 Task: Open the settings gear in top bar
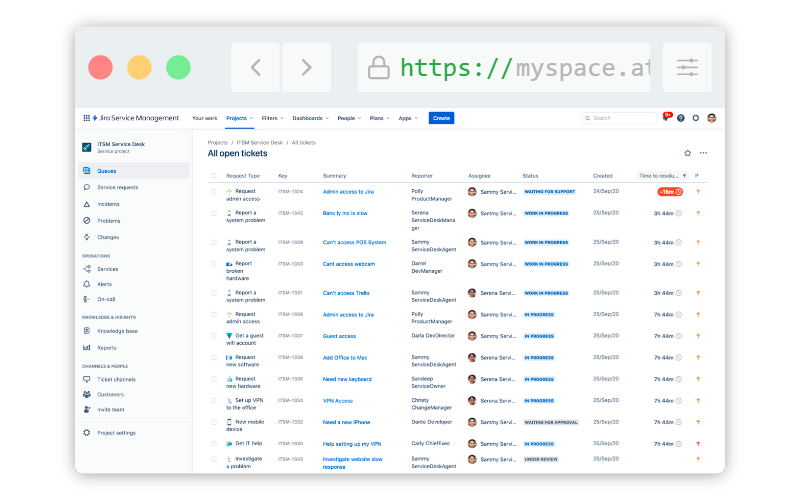[x=695, y=118]
